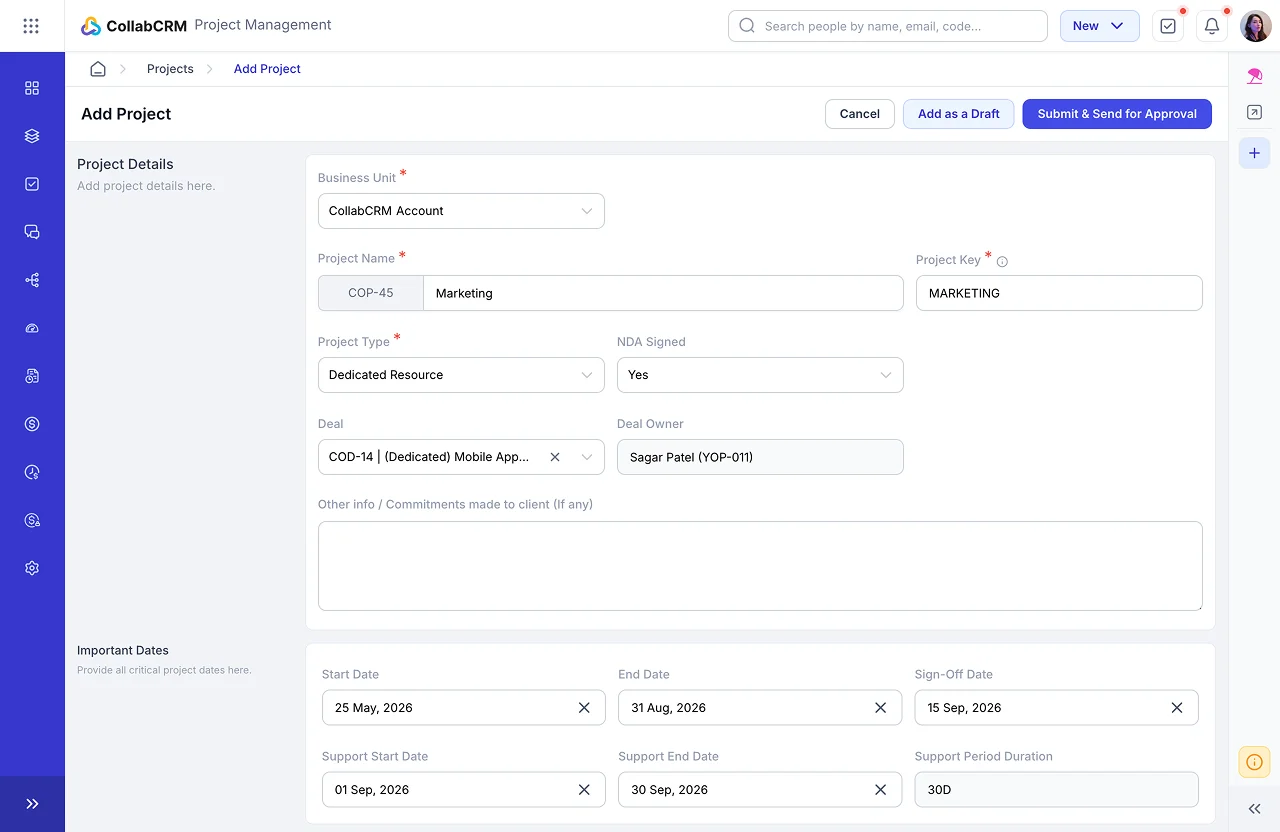Click the external link arrow icon in right panel

[1254, 113]
